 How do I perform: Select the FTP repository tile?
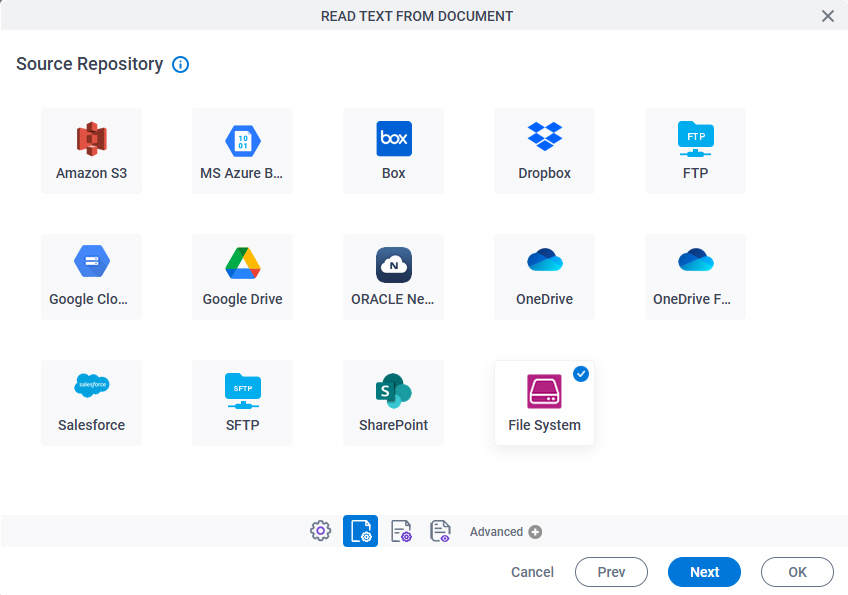(695, 151)
